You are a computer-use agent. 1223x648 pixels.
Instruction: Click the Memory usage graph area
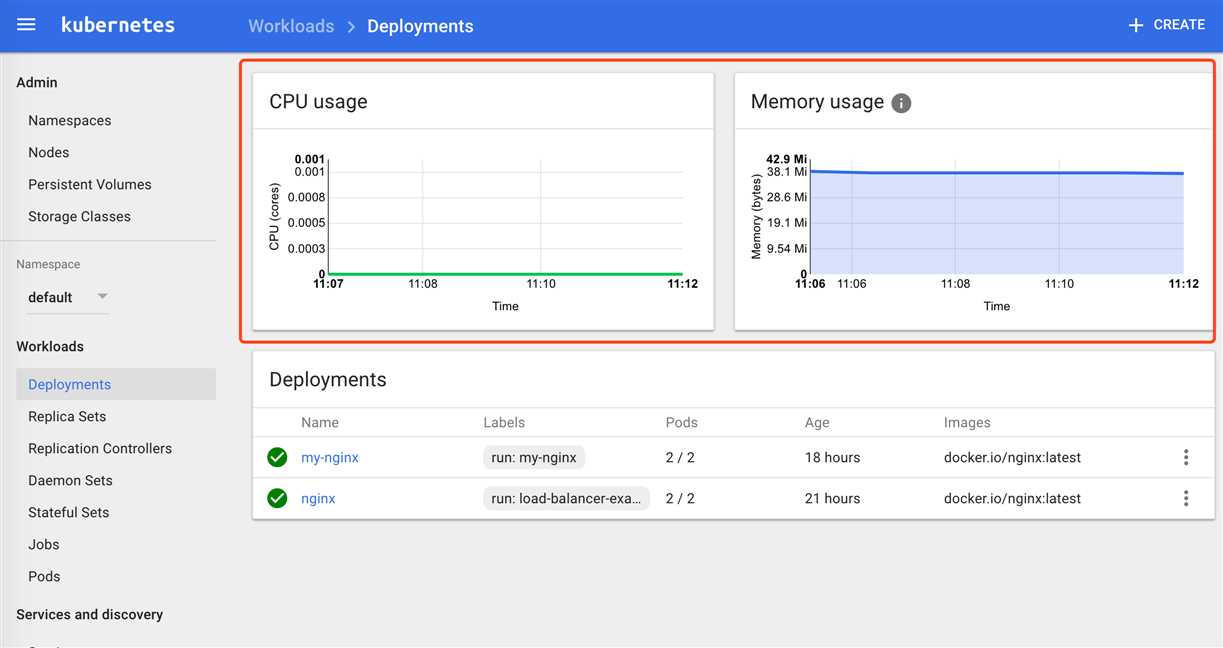pyautogui.click(x=996, y=224)
